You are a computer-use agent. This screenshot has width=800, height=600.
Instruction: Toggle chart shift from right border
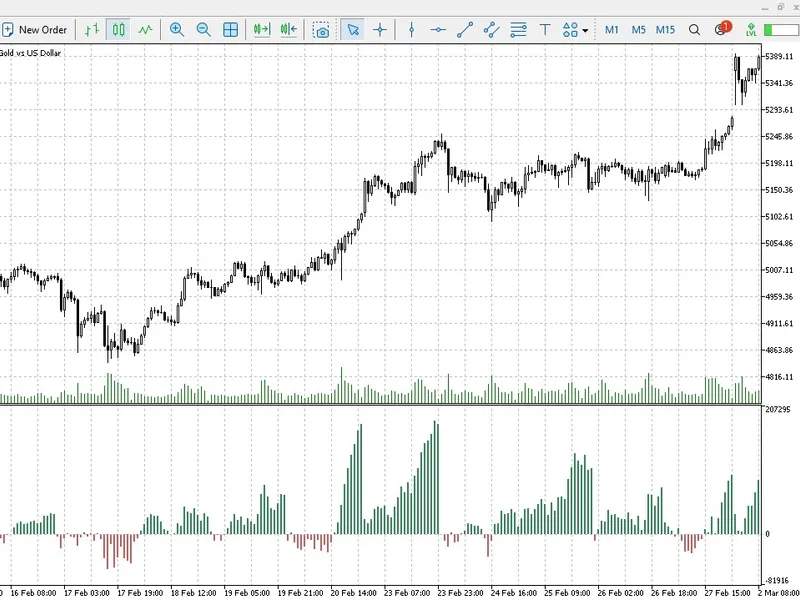click(289, 30)
